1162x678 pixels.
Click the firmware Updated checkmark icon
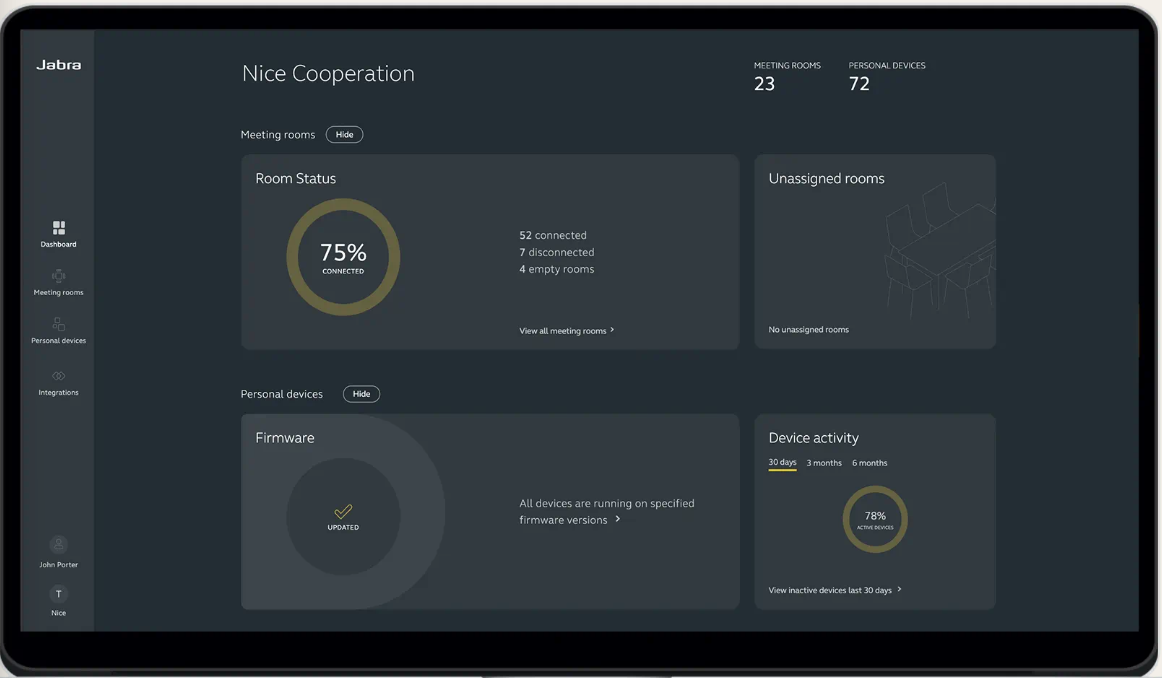pyautogui.click(x=343, y=511)
